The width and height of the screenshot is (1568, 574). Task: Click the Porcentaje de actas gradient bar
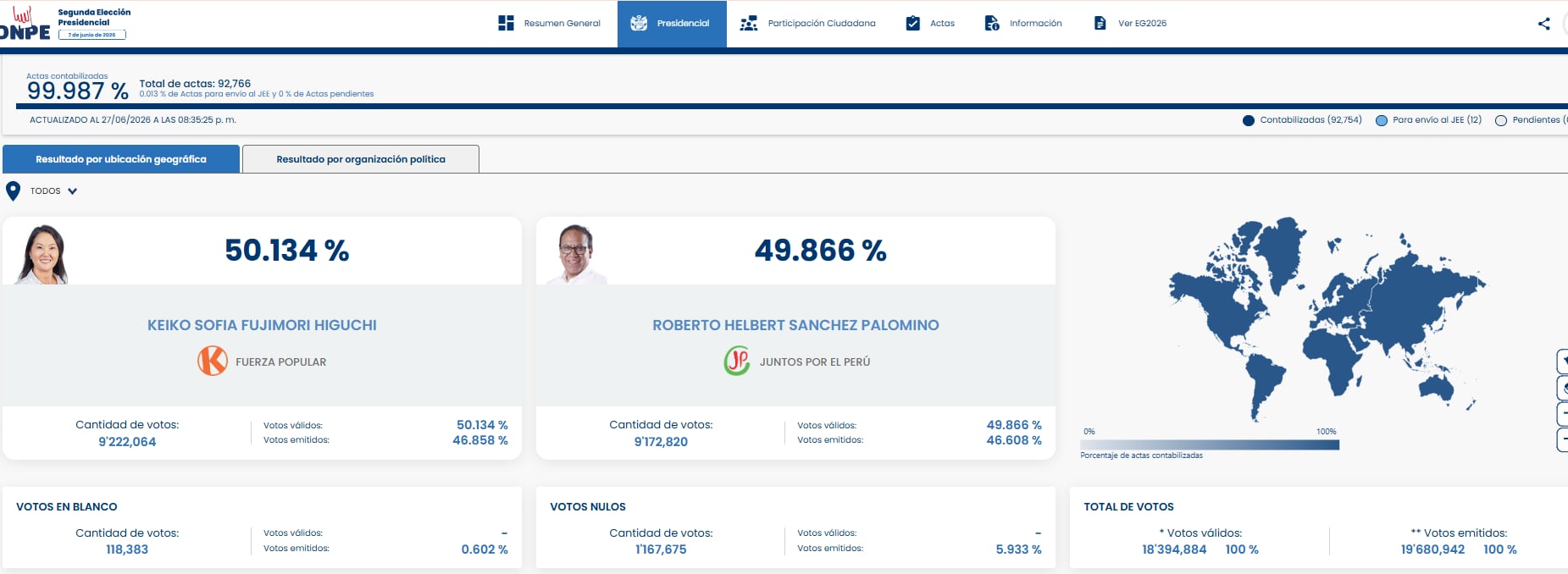[x=1210, y=444]
